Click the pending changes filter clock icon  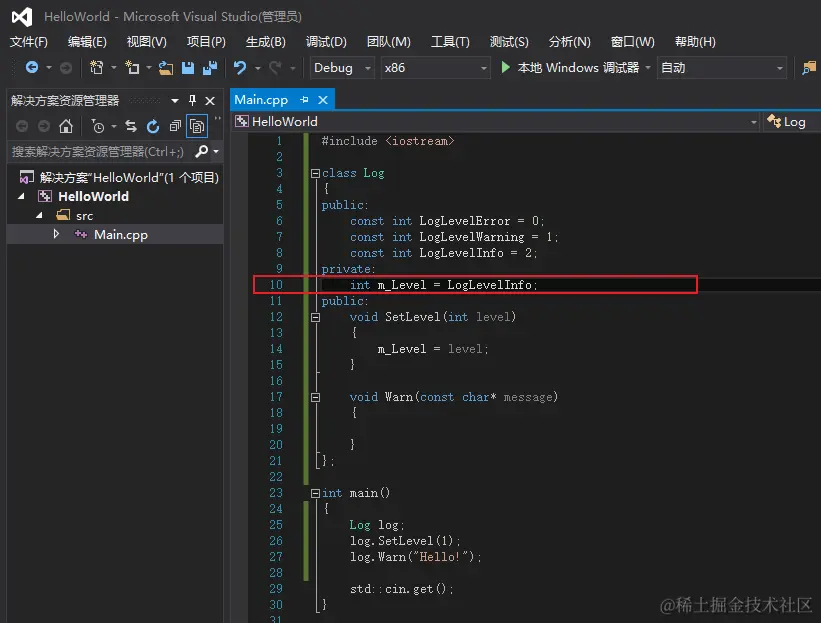click(x=98, y=126)
